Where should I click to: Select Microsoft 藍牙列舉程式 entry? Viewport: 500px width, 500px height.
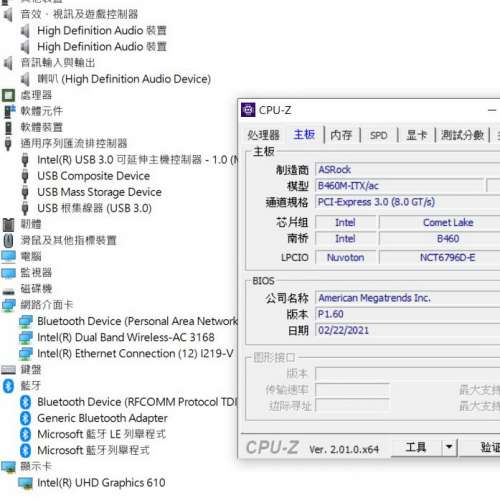93,451
